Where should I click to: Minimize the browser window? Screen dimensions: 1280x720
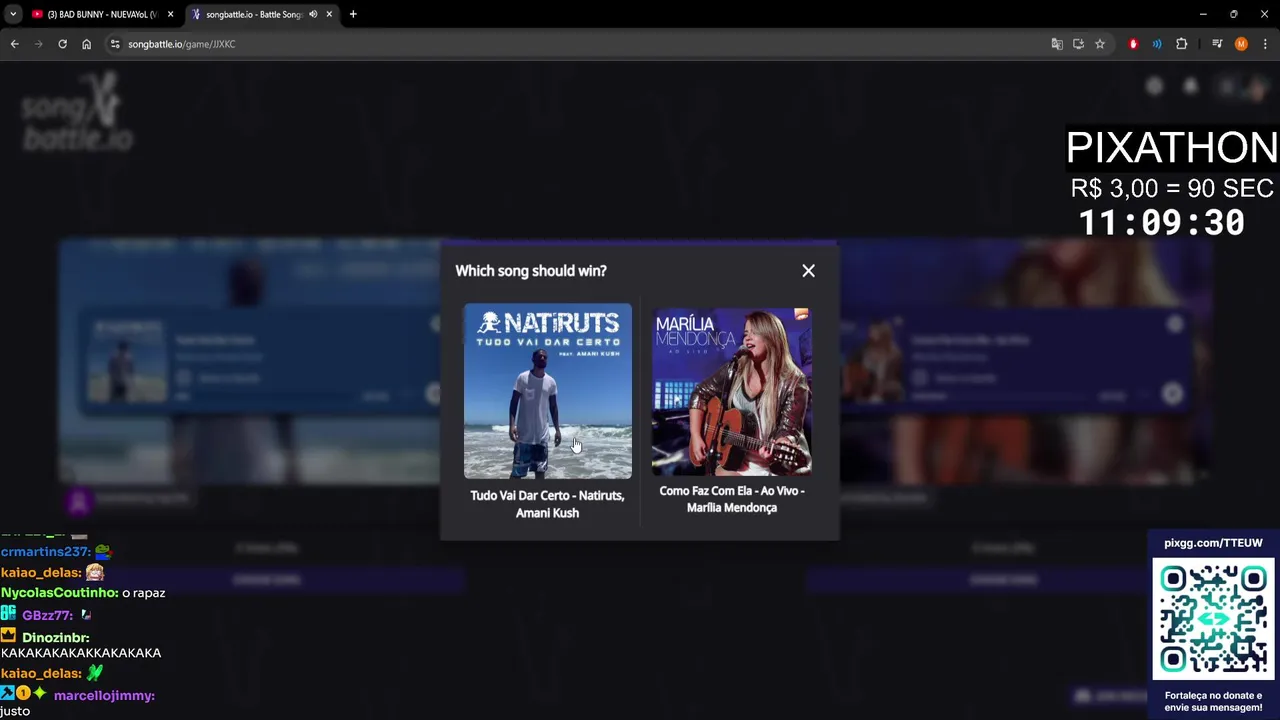1203,14
